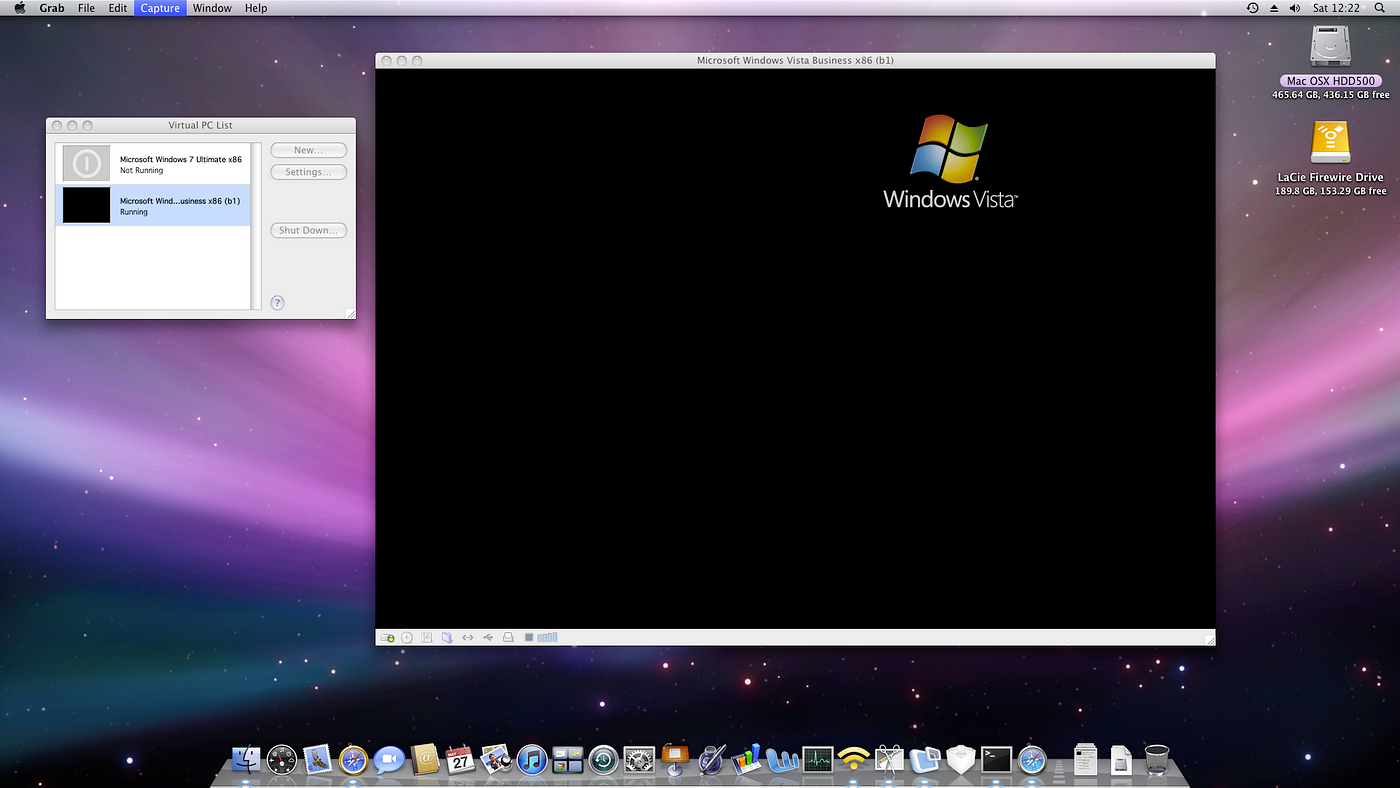
Task: Click the Sat 12:22 clock
Action: point(1336,8)
